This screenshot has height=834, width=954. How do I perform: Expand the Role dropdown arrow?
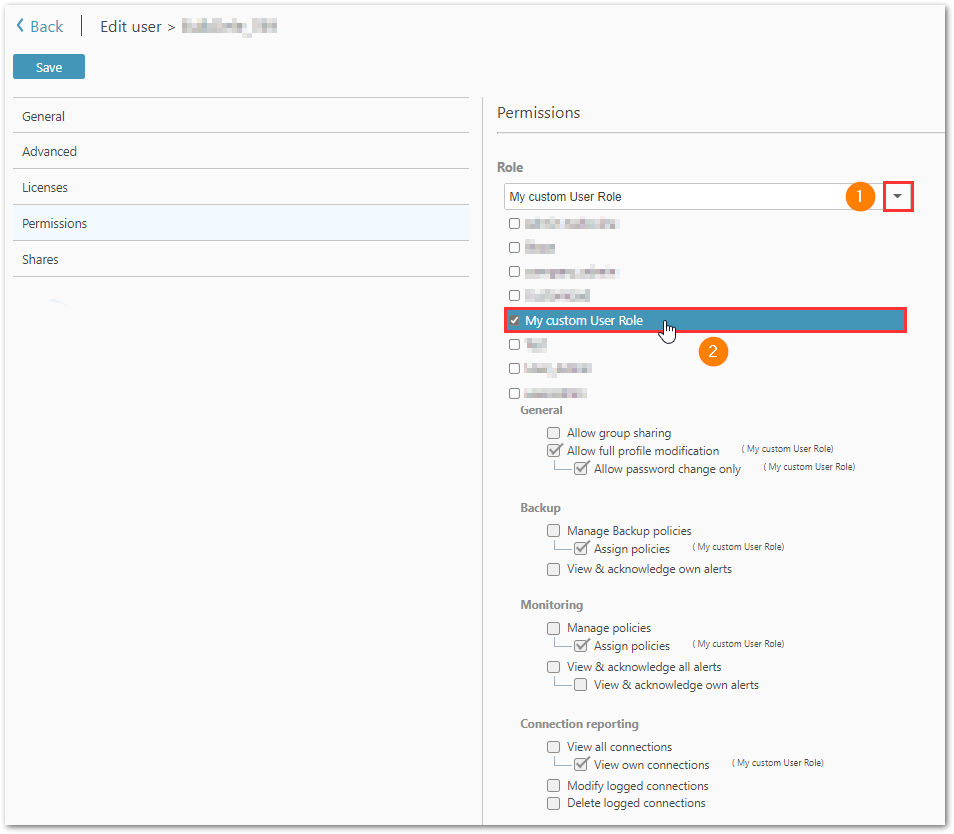point(897,196)
